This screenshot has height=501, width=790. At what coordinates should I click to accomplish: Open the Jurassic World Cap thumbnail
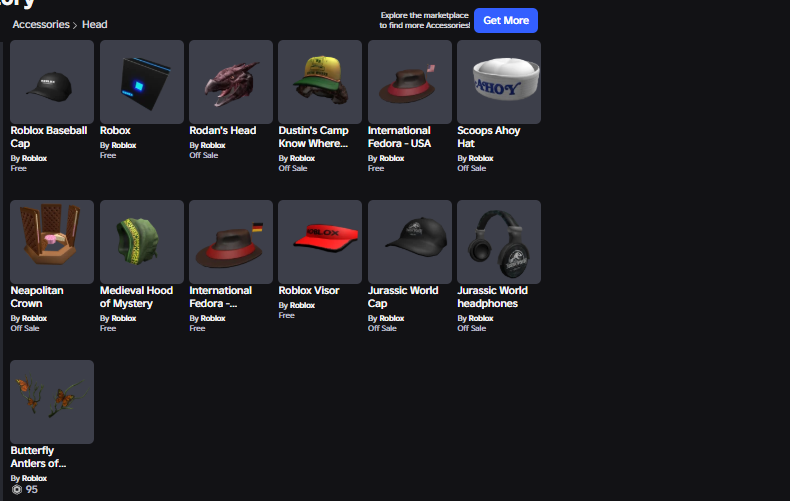pos(410,242)
